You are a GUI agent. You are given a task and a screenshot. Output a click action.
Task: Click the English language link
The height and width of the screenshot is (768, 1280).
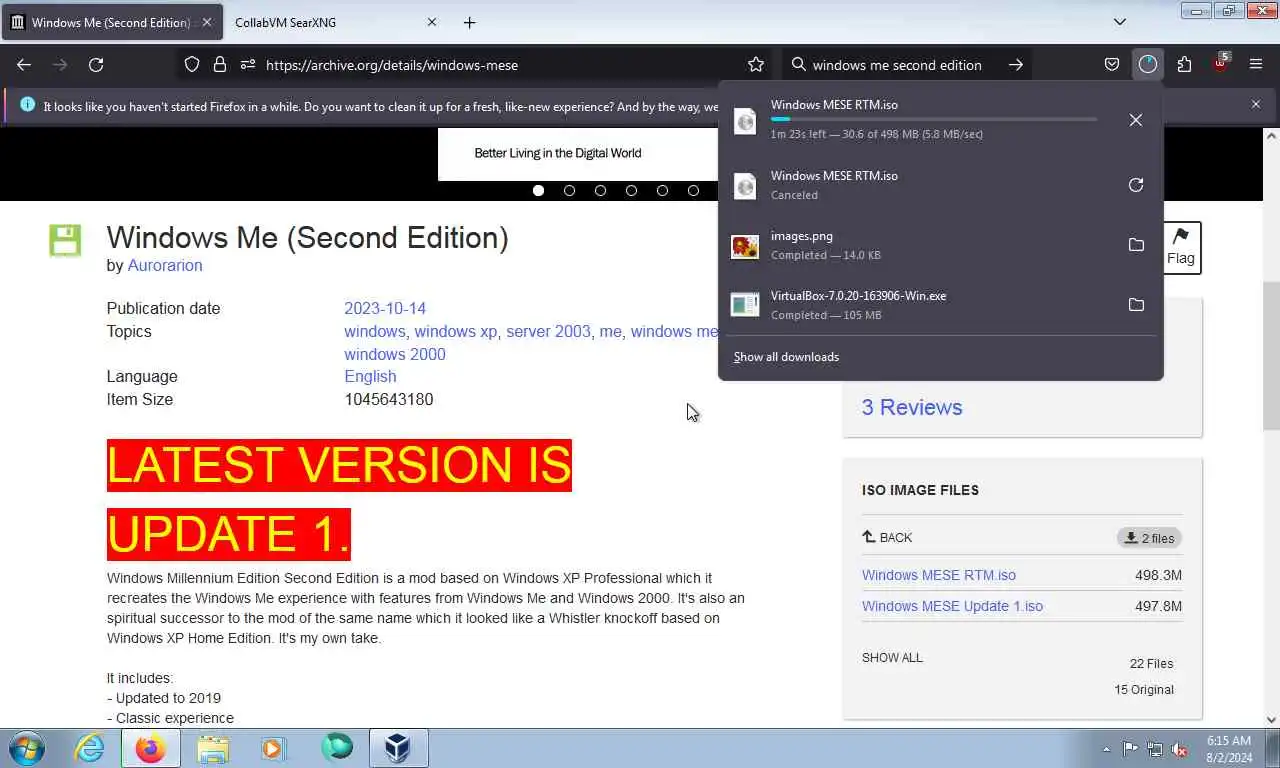370,376
